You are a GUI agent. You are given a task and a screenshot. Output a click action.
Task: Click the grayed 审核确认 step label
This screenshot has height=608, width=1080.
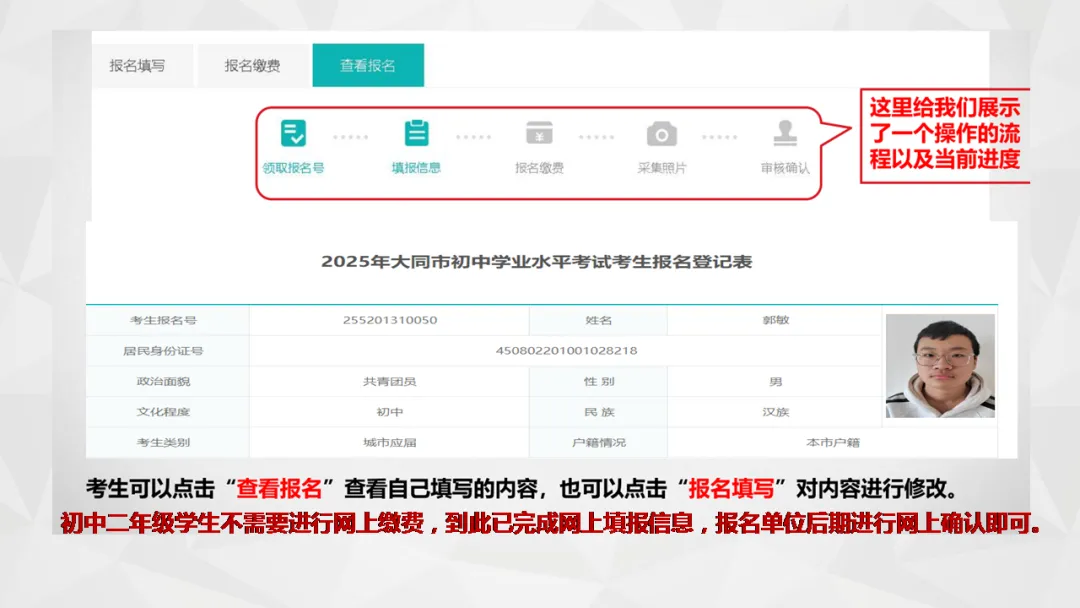pos(784,166)
